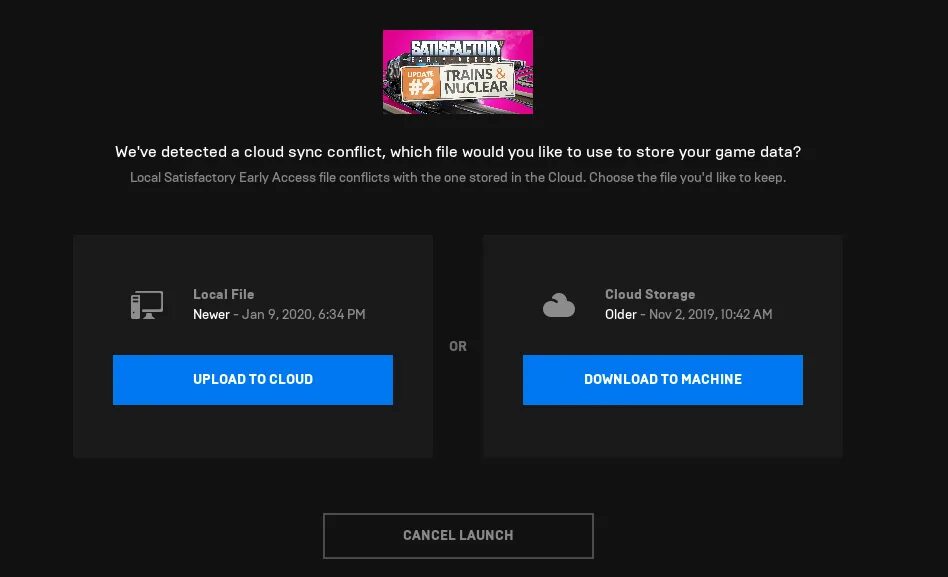
Task: Click the Download to Machine button
Action: pyautogui.click(x=663, y=380)
